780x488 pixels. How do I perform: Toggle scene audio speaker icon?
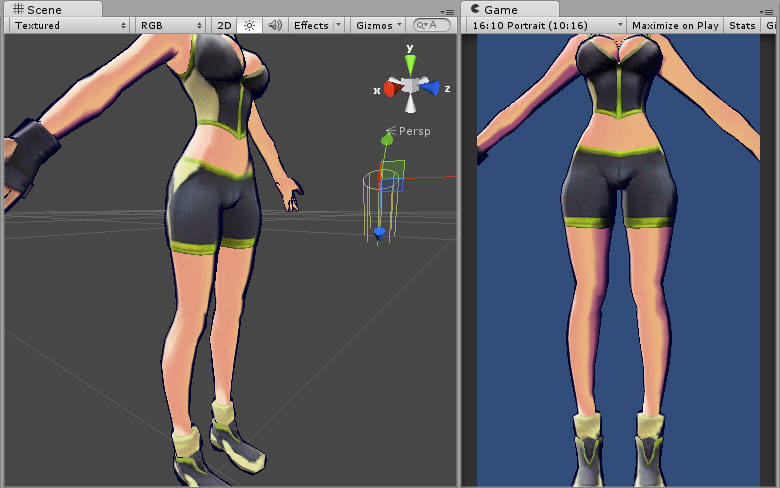[x=275, y=25]
